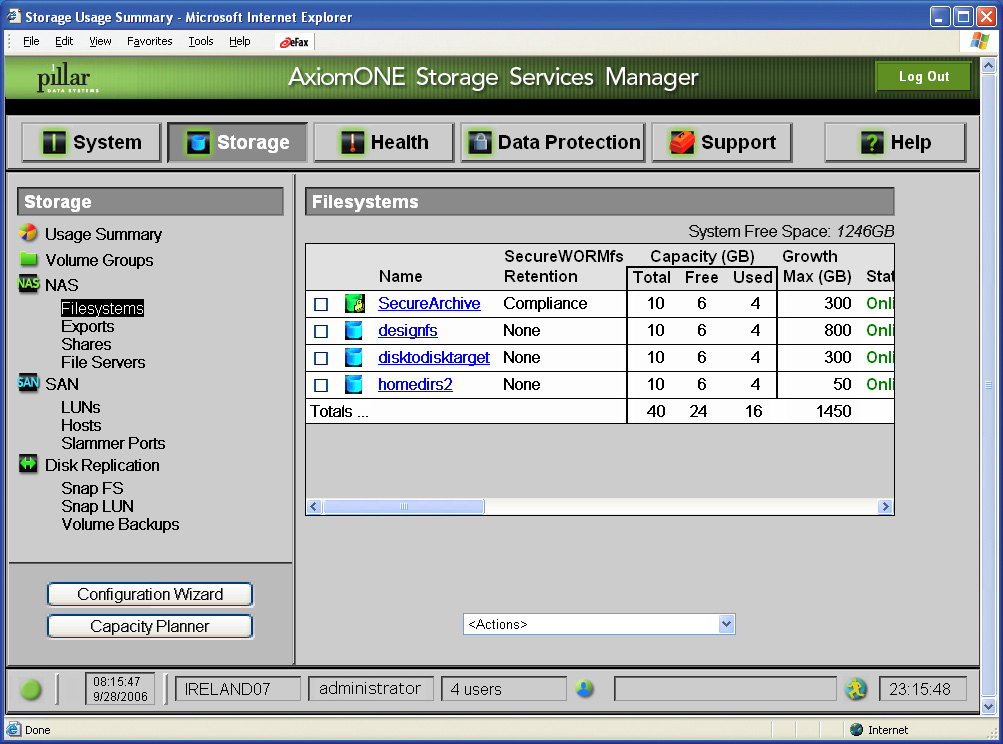The height and width of the screenshot is (744, 1003).
Task: Check the disktodisktarget row checkbox
Action: tap(321, 358)
